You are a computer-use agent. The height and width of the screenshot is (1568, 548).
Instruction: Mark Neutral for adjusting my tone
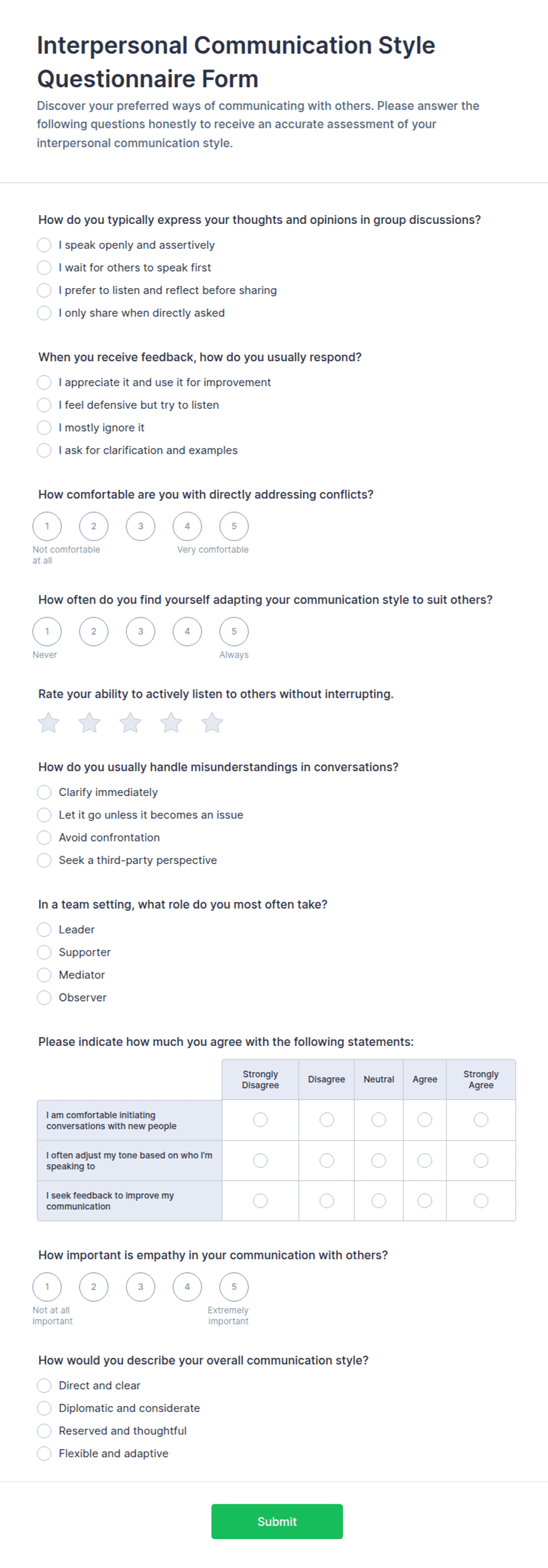pyautogui.click(x=379, y=1160)
